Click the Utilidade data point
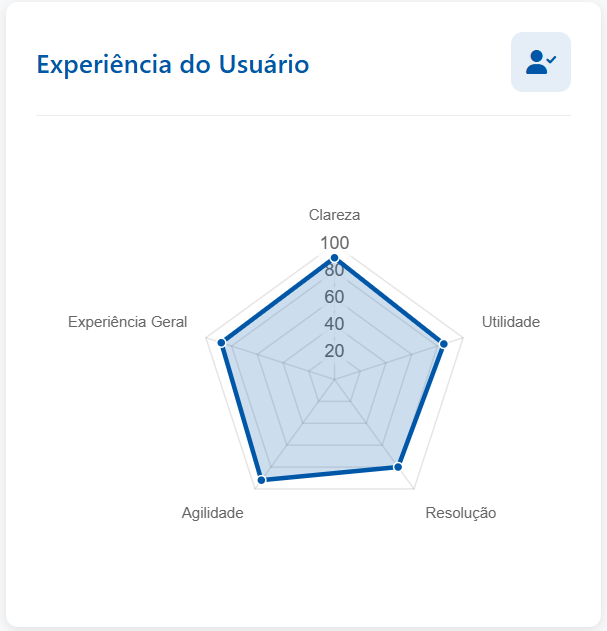 click(443, 344)
